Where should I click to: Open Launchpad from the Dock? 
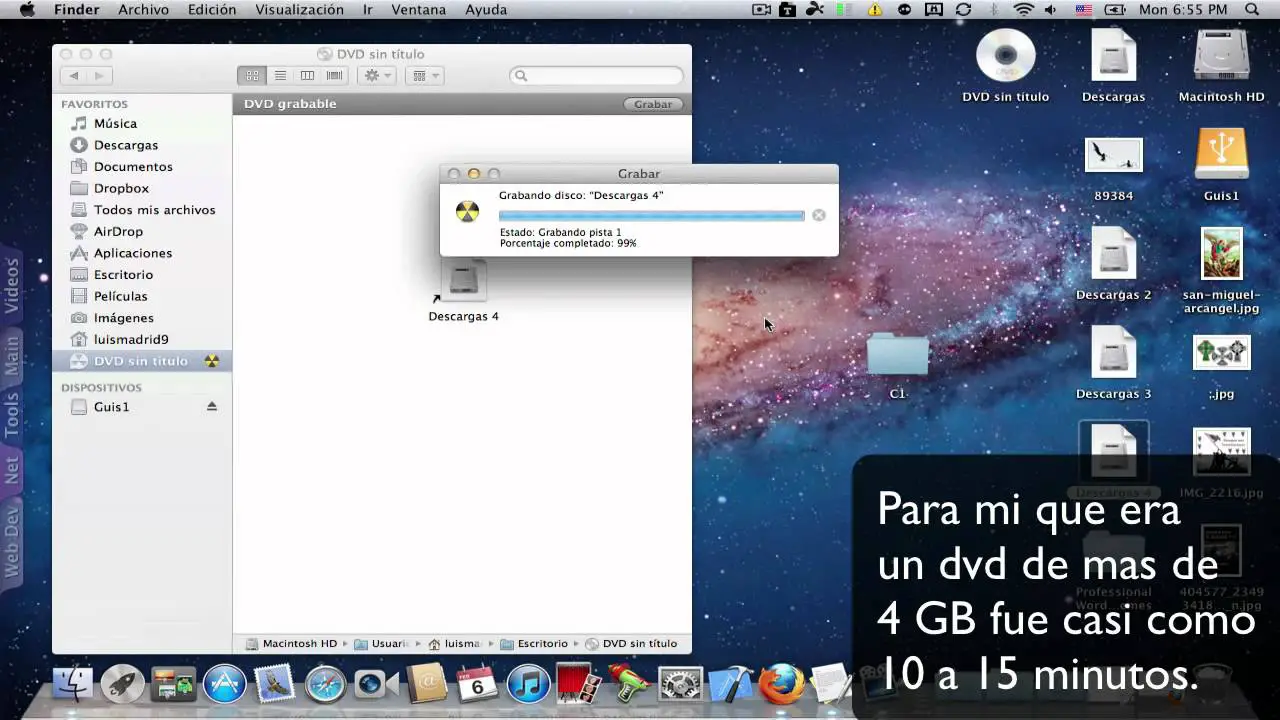pyautogui.click(x=122, y=684)
